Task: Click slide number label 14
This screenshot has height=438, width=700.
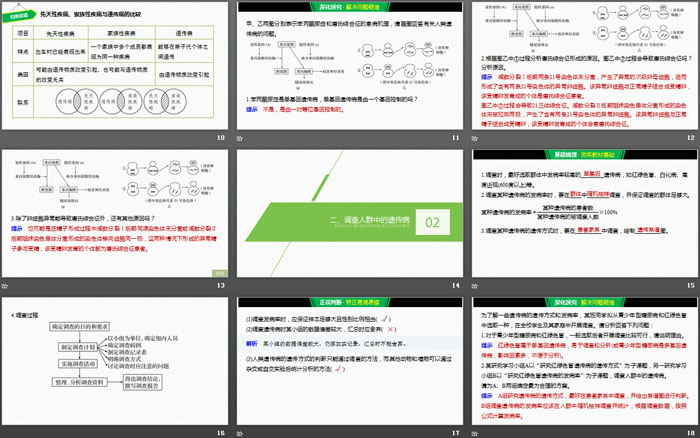Action: pyautogui.click(x=455, y=285)
